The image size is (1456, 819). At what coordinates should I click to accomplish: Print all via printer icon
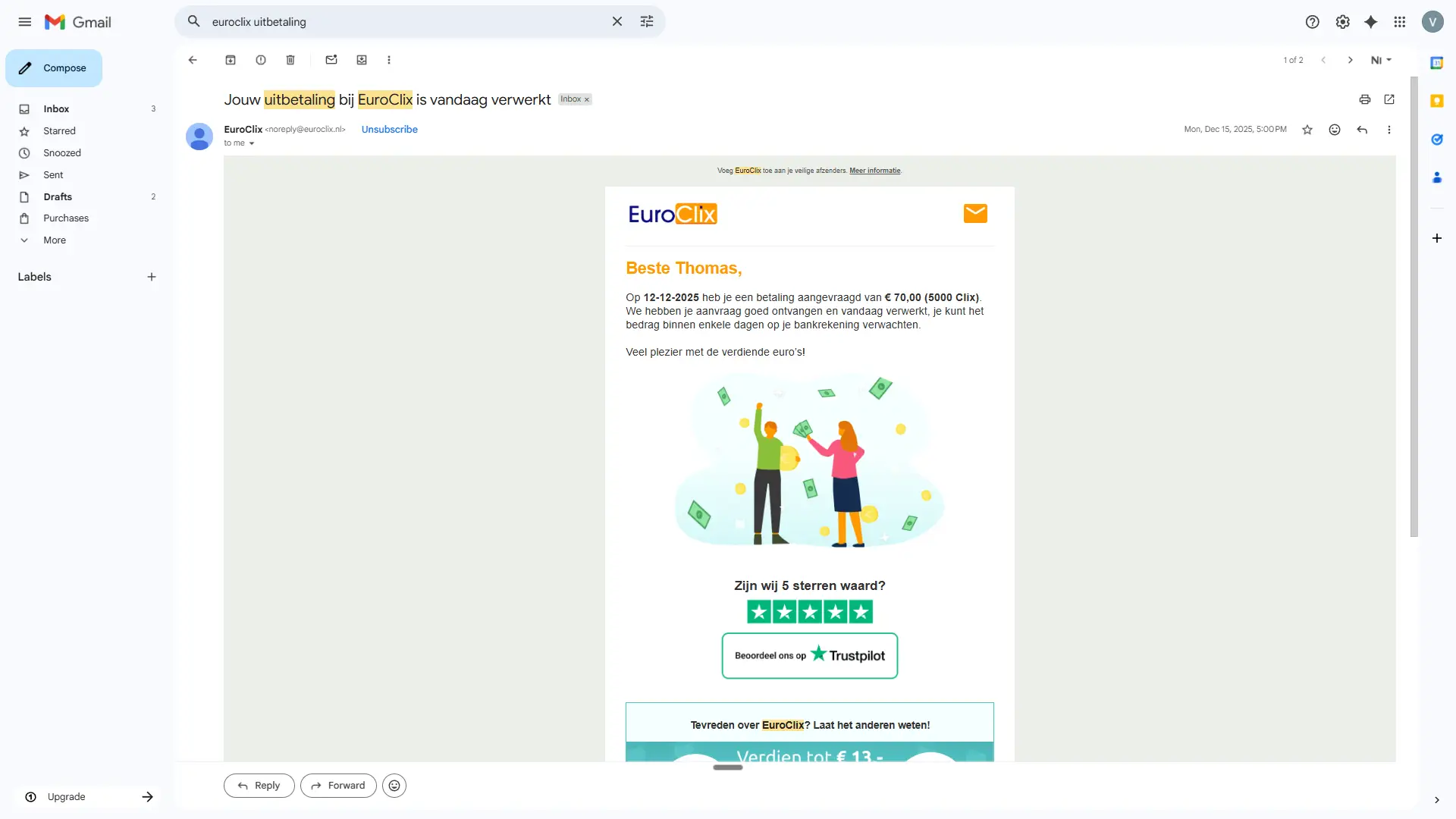coord(1365,99)
